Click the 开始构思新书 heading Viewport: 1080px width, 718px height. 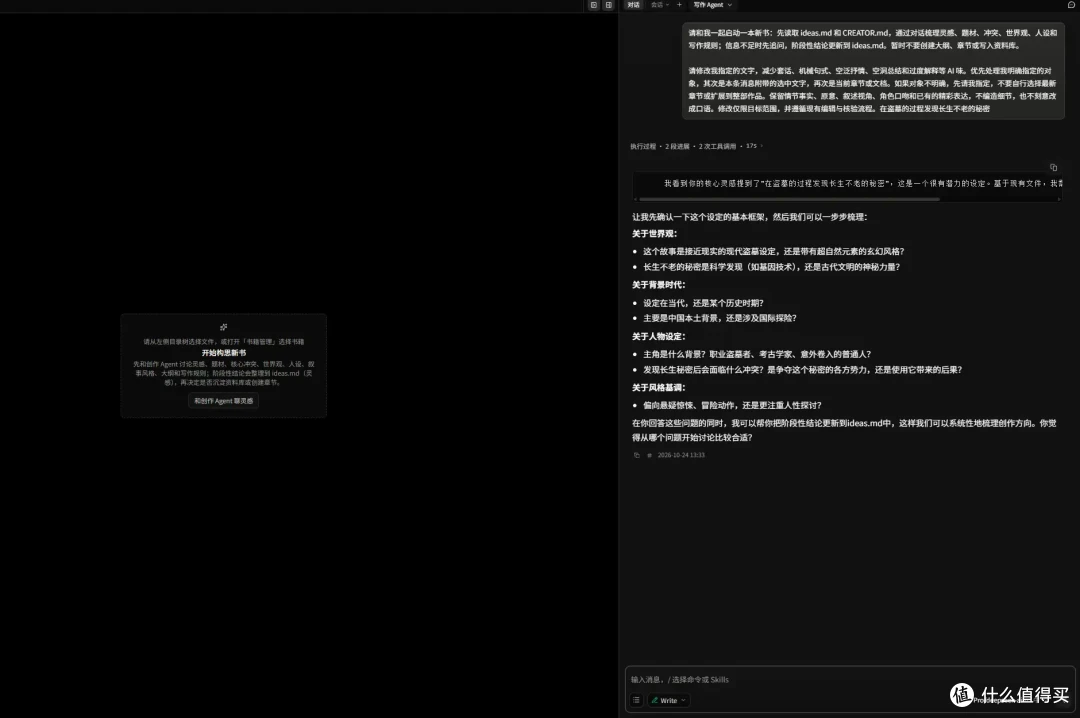click(x=224, y=353)
